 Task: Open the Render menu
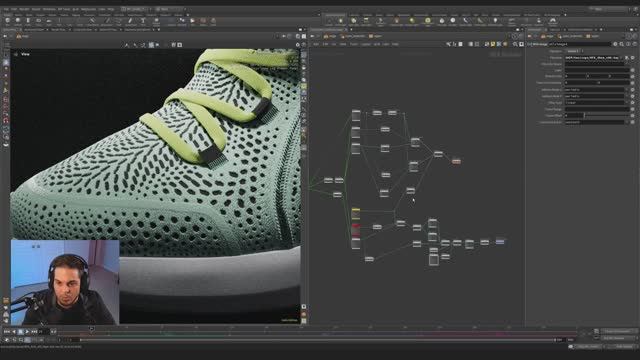24,9
